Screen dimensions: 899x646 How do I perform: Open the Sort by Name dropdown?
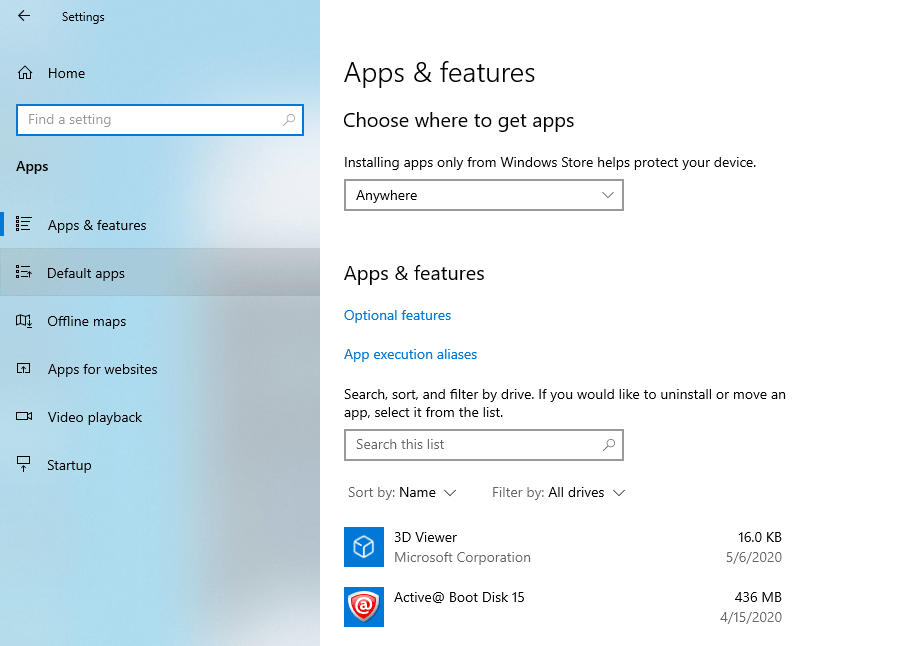(401, 492)
